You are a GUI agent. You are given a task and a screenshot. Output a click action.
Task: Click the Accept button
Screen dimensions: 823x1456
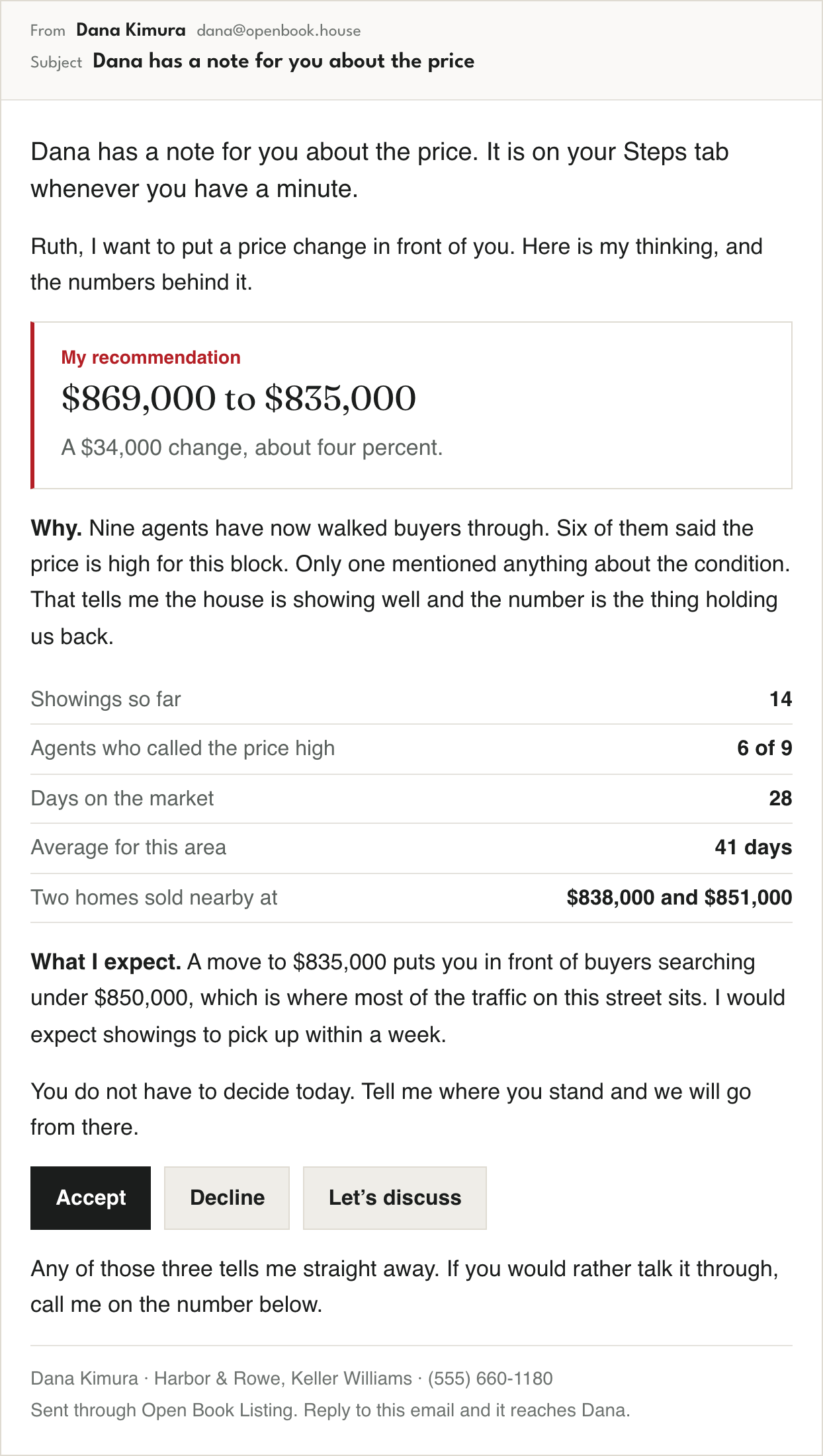pyautogui.click(x=91, y=1197)
